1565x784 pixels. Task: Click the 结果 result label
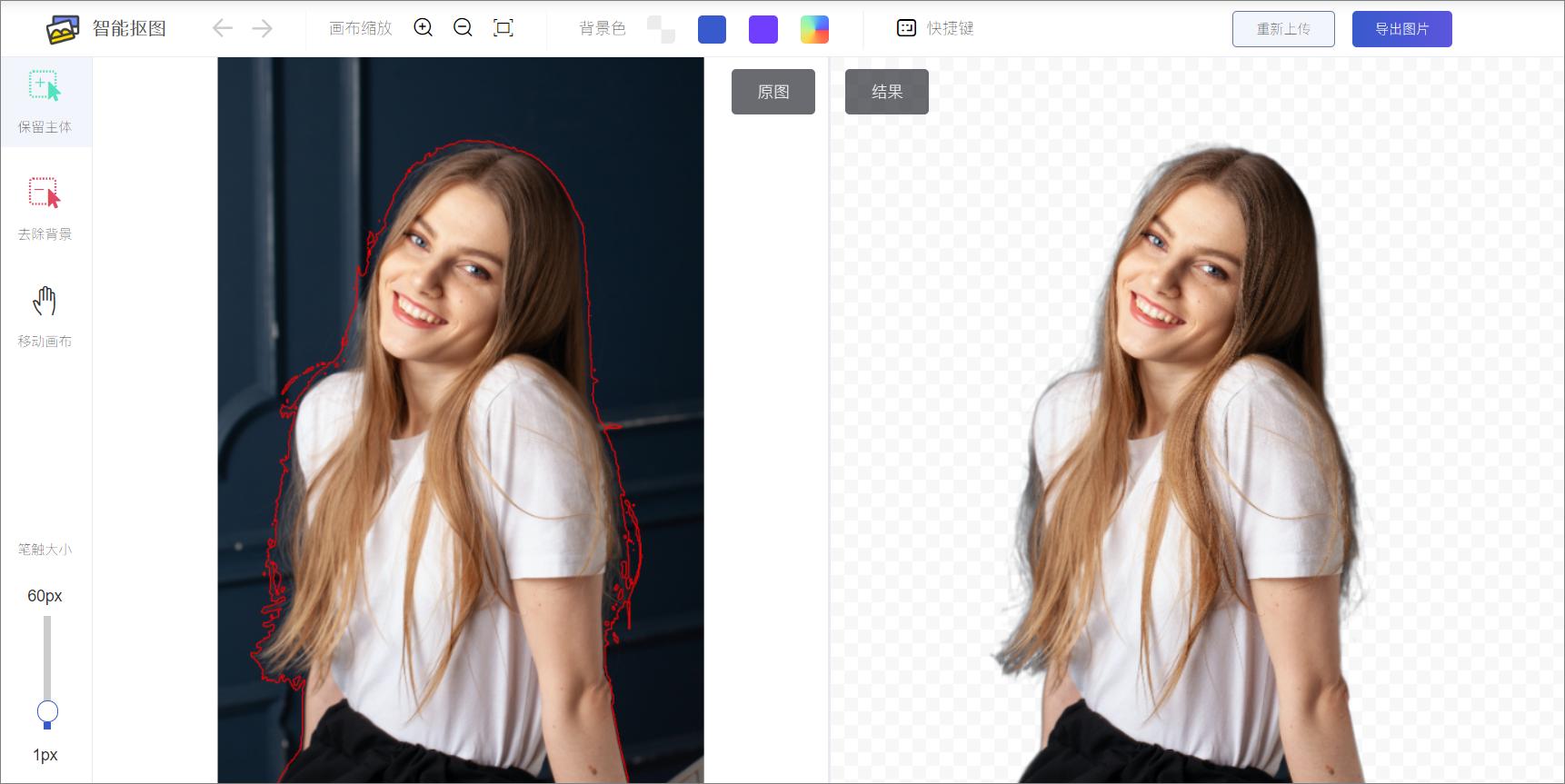(x=887, y=92)
